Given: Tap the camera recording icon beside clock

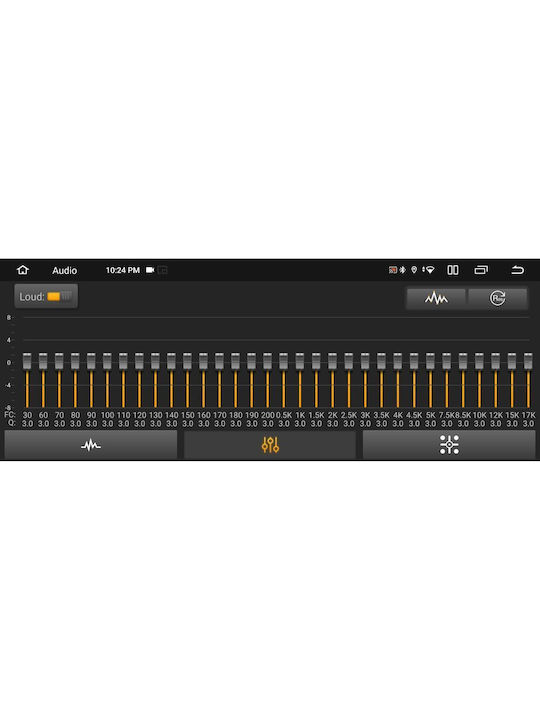Looking at the screenshot, I should (150, 270).
